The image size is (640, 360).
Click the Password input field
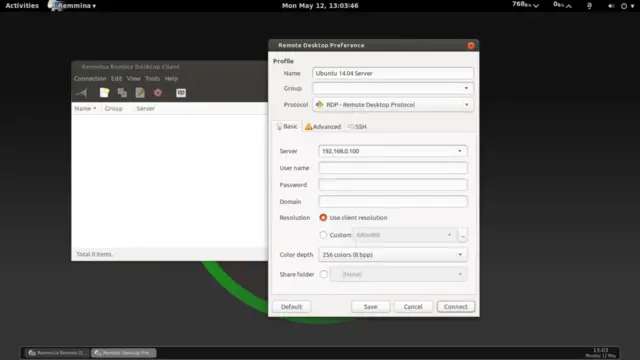[x=393, y=184]
